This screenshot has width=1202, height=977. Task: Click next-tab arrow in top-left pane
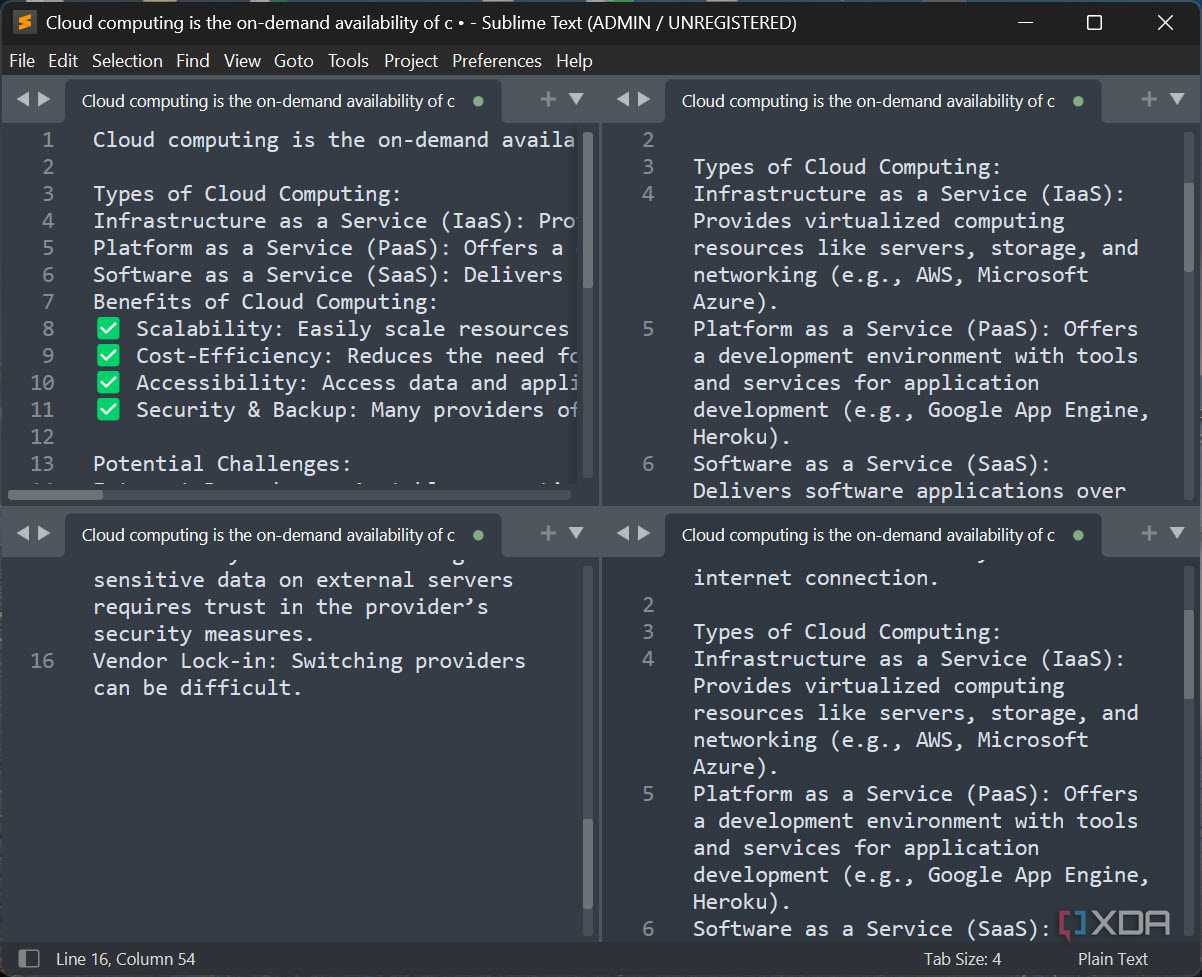point(44,99)
